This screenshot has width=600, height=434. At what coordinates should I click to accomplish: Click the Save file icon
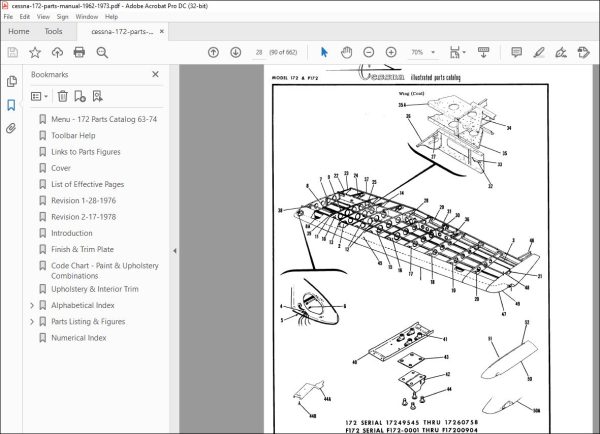[x=13, y=52]
